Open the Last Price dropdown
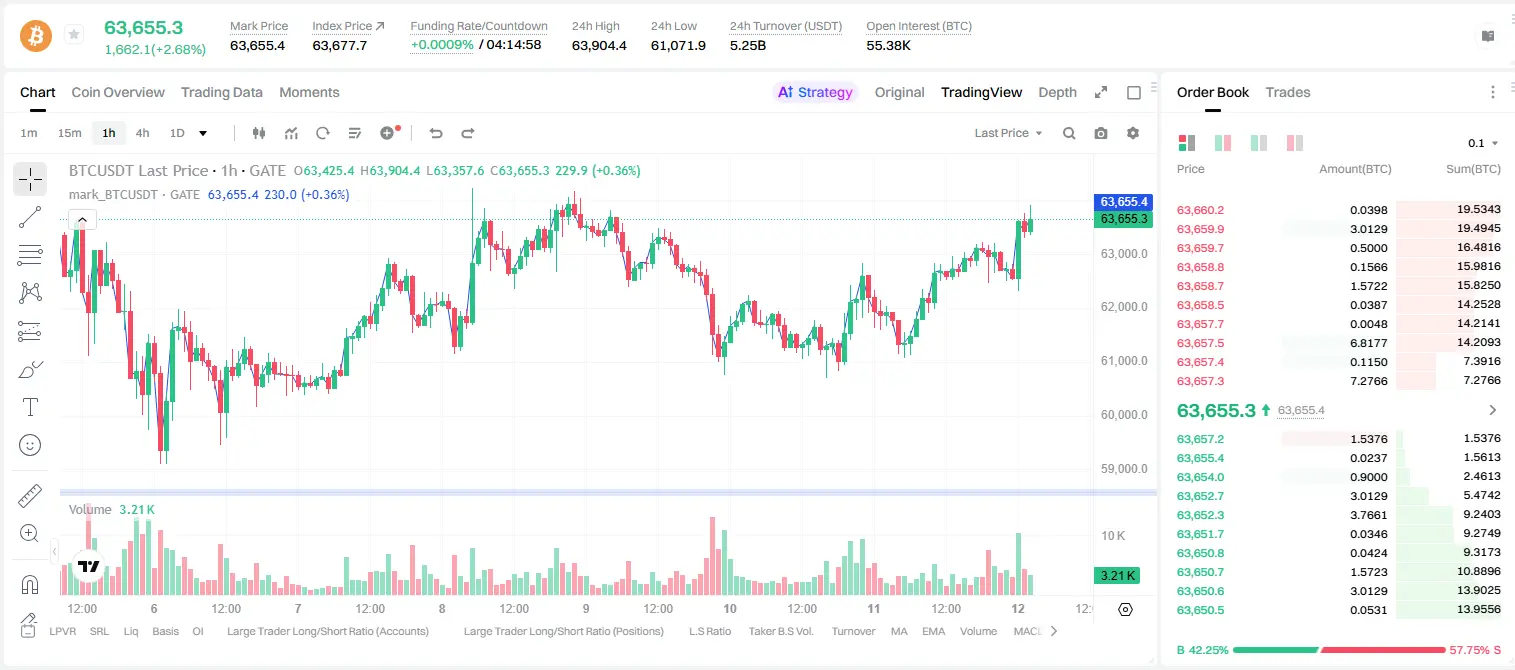 coord(1008,133)
